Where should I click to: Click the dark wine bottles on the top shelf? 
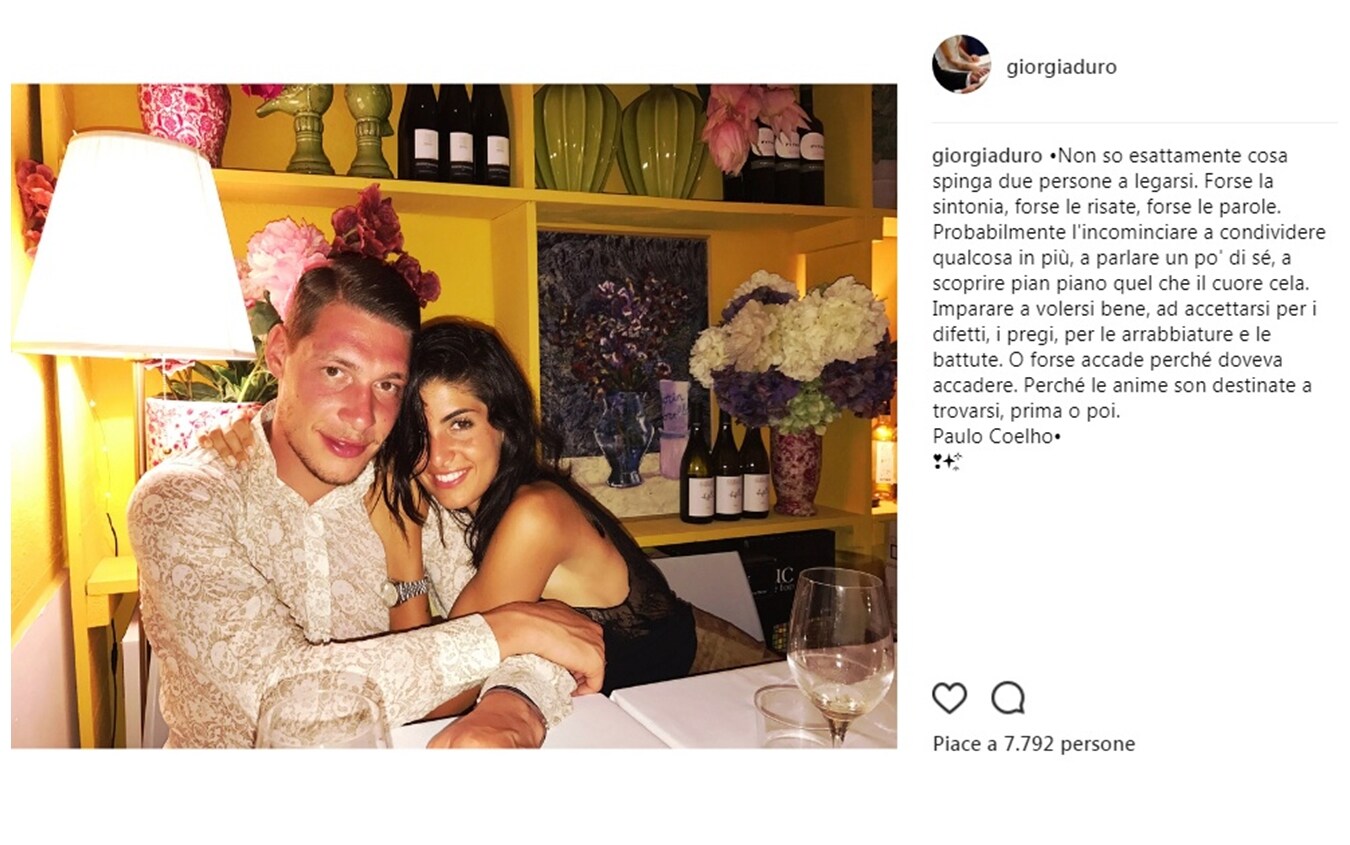tap(454, 134)
